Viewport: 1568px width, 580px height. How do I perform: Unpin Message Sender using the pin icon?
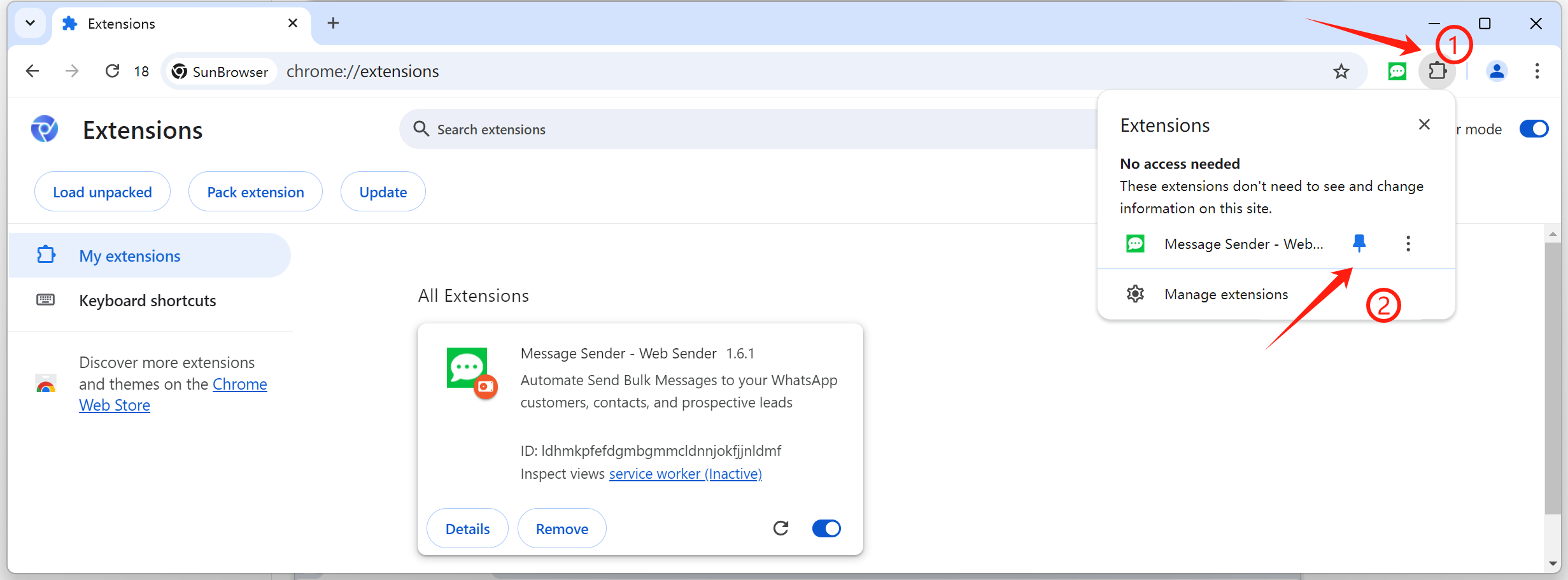point(1359,243)
